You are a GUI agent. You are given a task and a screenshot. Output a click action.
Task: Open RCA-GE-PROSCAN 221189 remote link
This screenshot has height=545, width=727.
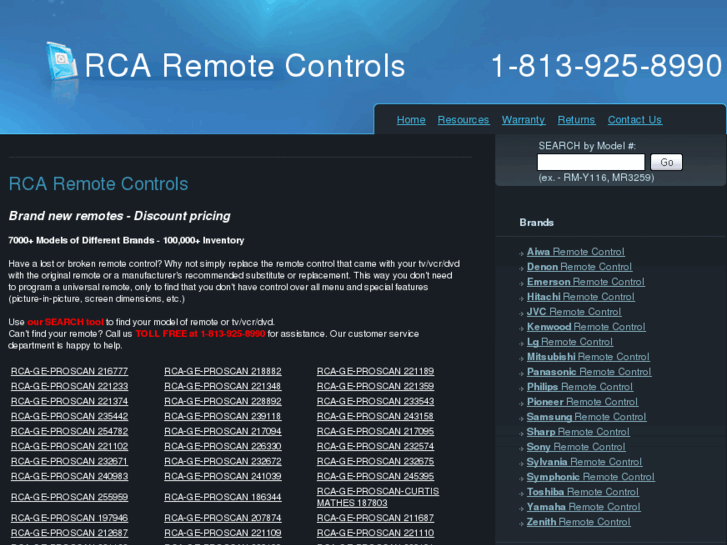tap(376, 371)
